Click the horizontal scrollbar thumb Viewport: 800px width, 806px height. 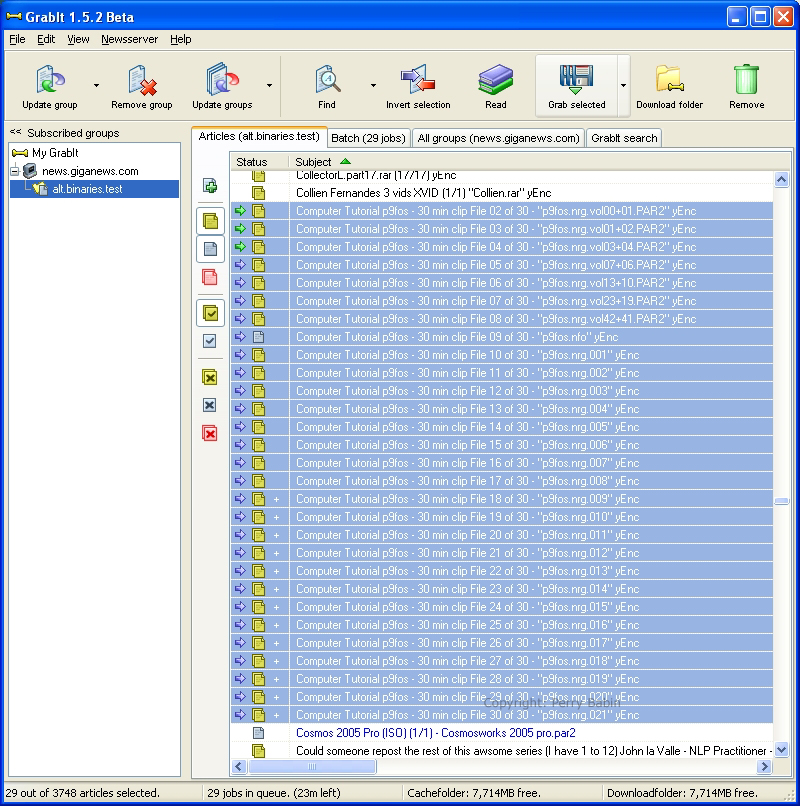[312, 766]
